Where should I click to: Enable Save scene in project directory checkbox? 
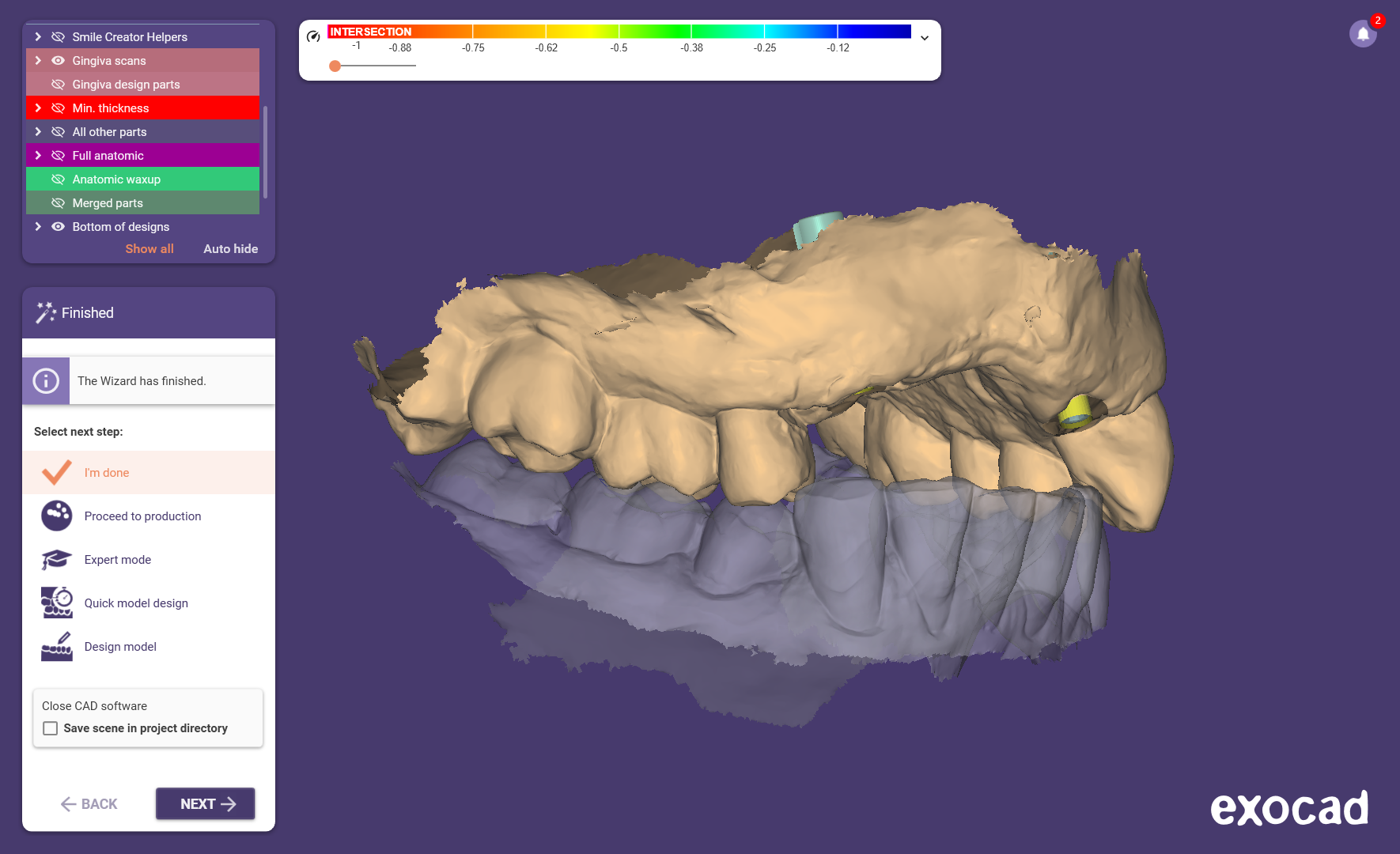tap(51, 728)
